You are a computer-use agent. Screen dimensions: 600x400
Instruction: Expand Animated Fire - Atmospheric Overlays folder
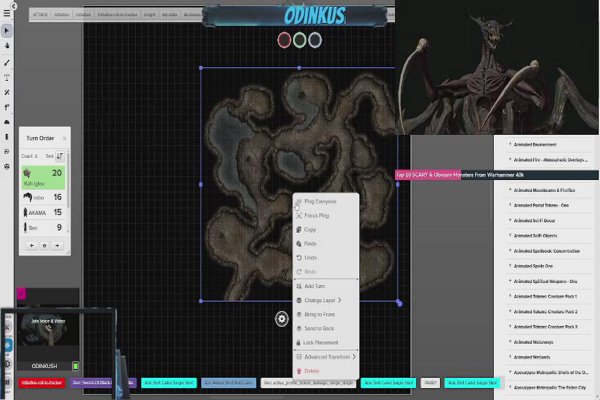tap(549, 160)
